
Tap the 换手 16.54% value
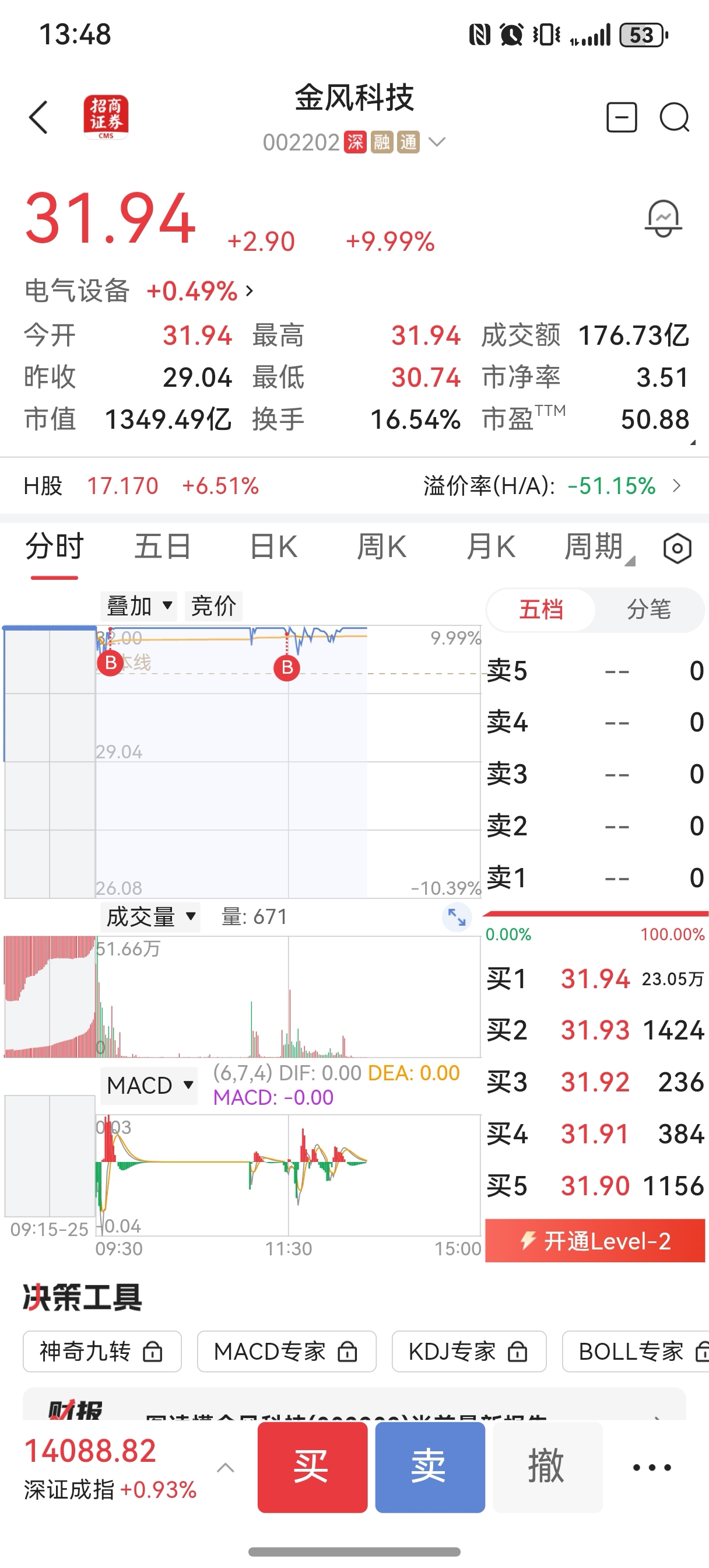pos(415,419)
